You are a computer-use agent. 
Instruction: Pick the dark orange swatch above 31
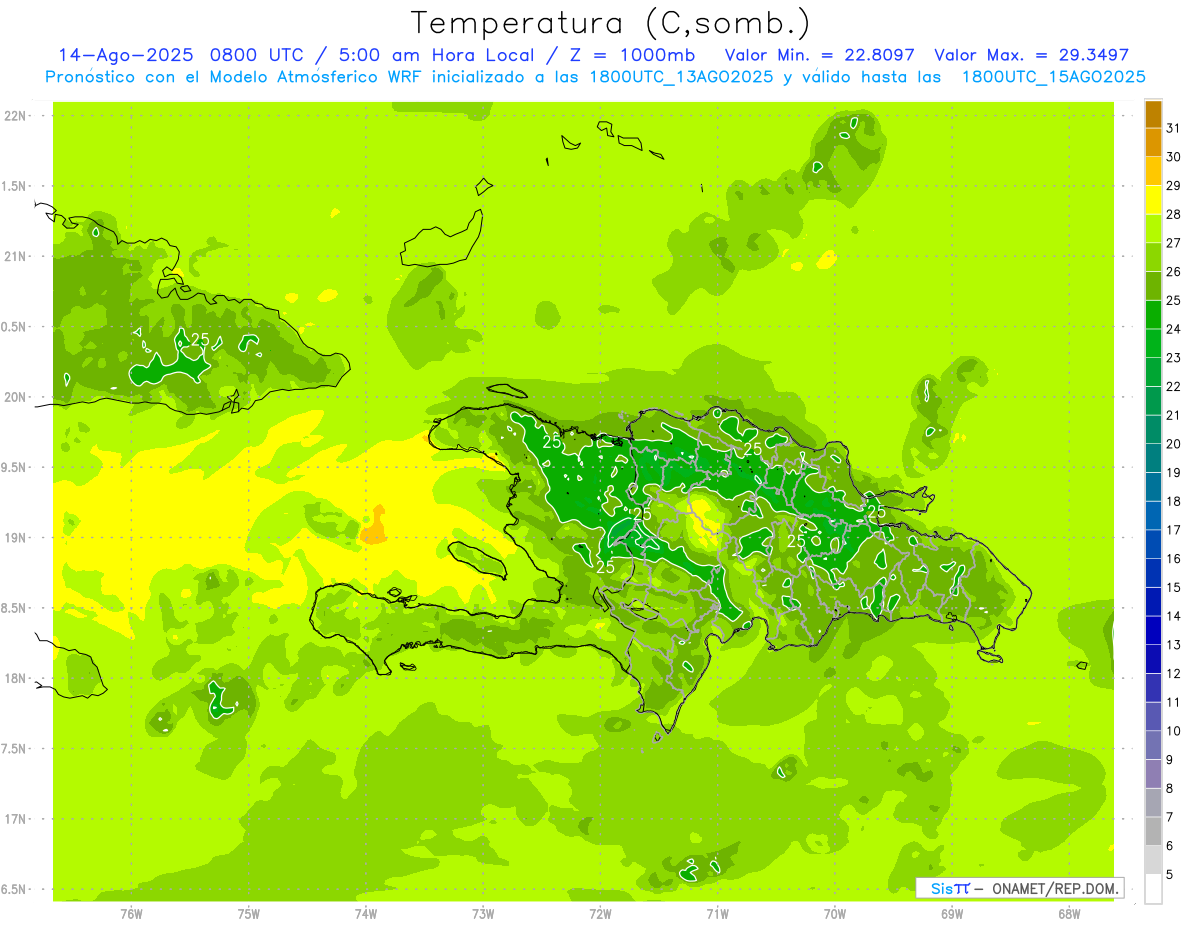tap(1153, 115)
